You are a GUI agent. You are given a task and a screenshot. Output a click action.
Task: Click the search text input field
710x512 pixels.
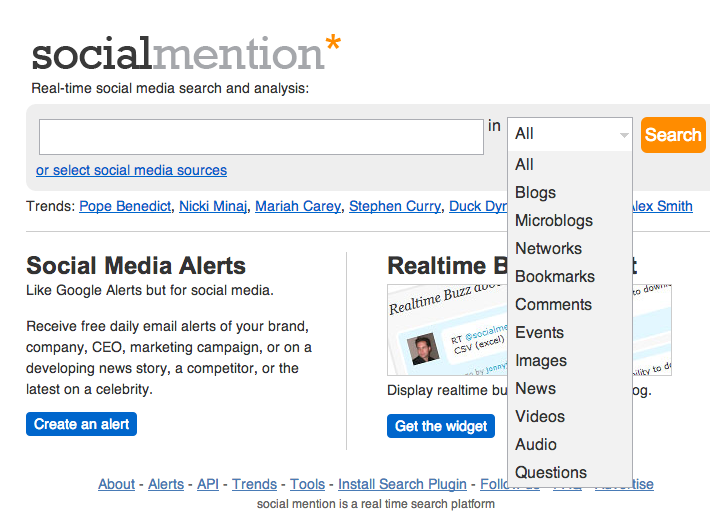click(x=261, y=137)
